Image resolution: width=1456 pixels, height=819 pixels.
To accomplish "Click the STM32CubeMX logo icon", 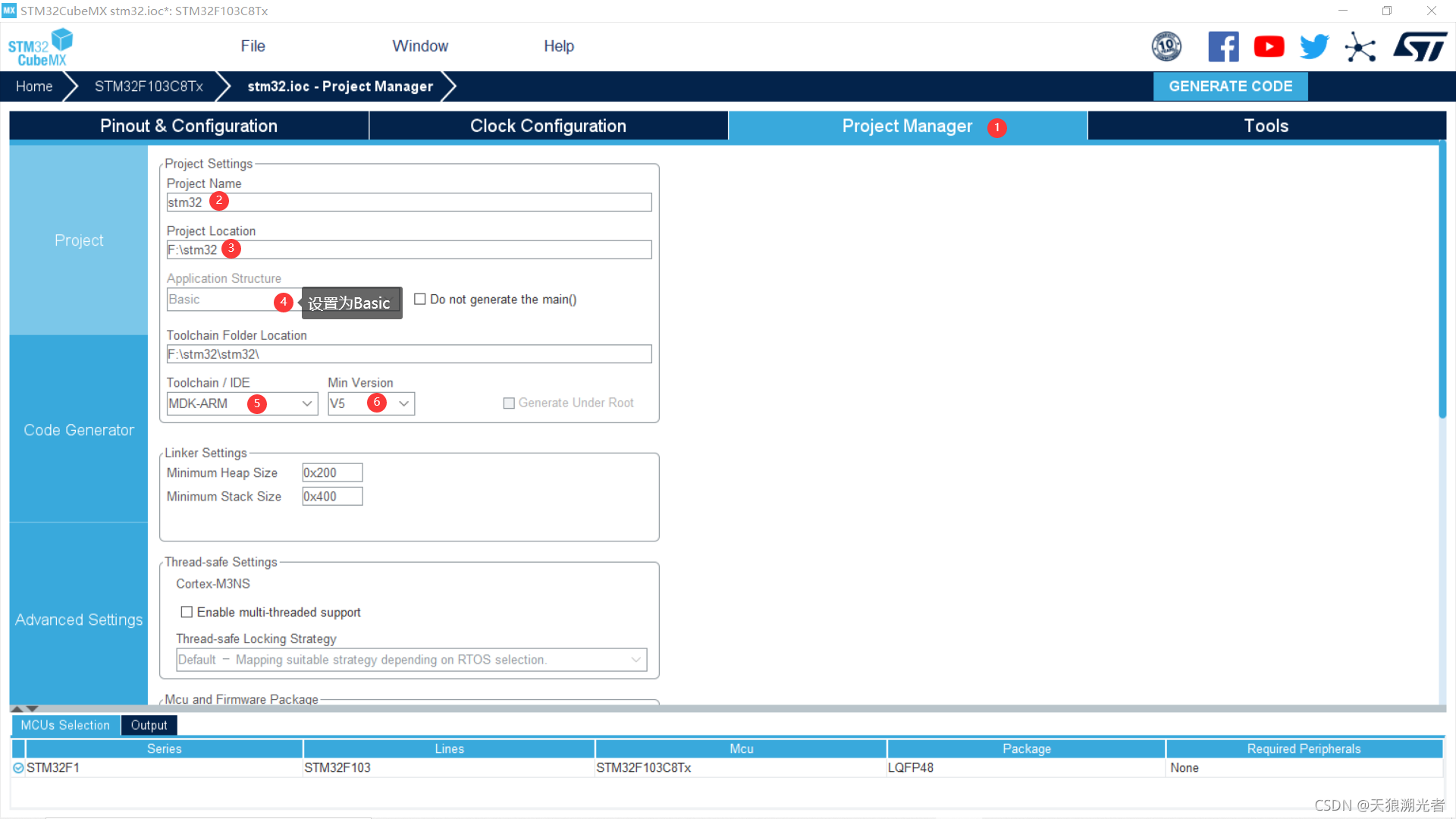I will [41, 47].
